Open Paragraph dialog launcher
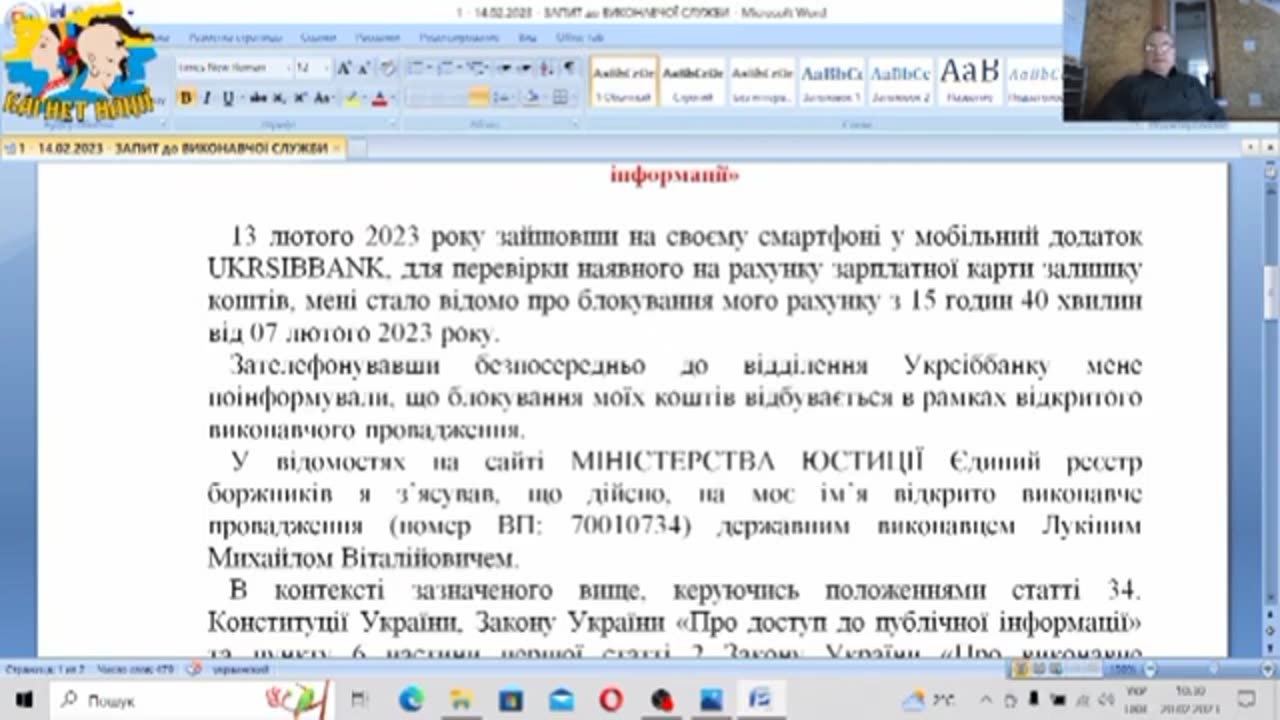This screenshot has width=1280, height=720. click(x=575, y=124)
